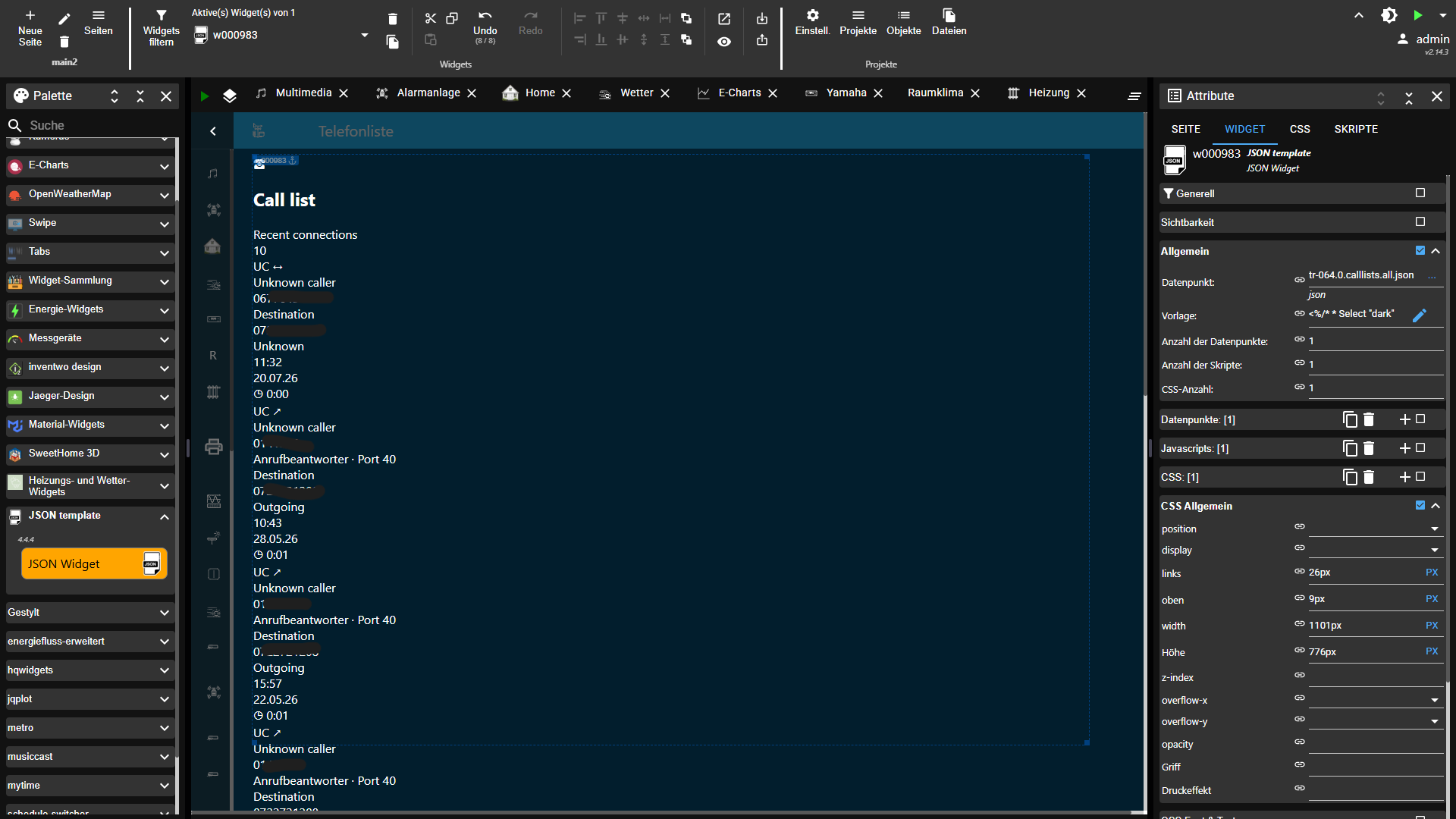The height and width of the screenshot is (819, 1456).
Task: Click the edit page pencil icon
Action: (x=64, y=18)
